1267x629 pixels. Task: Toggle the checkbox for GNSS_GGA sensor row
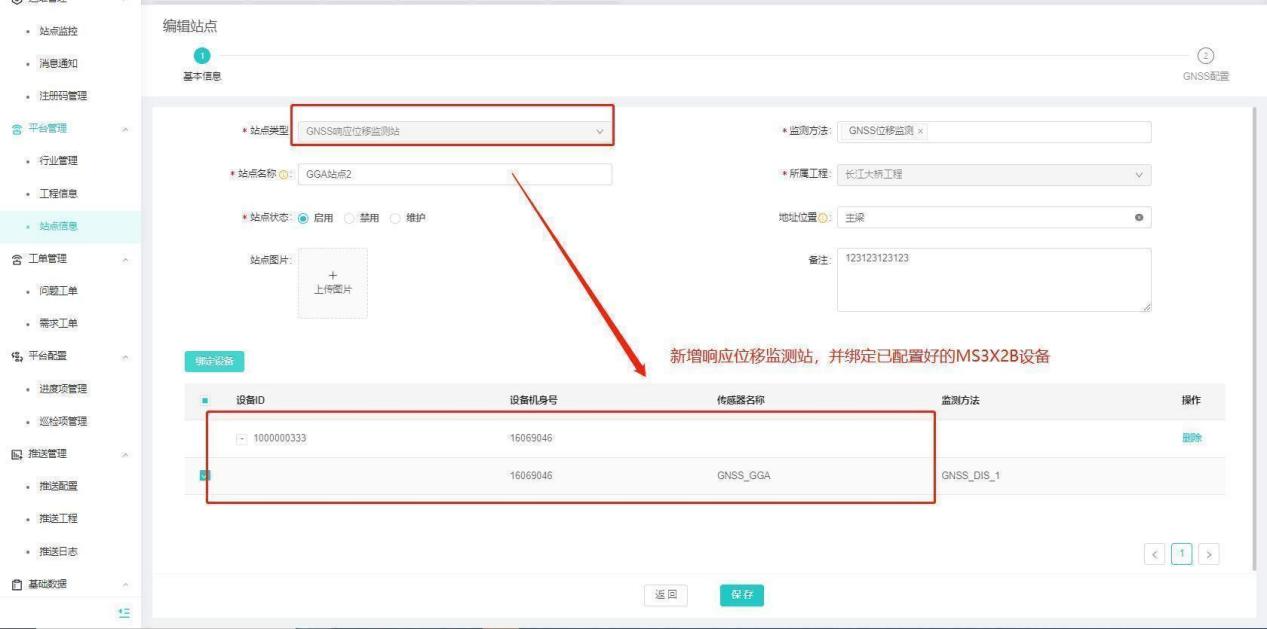coord(204,475)
